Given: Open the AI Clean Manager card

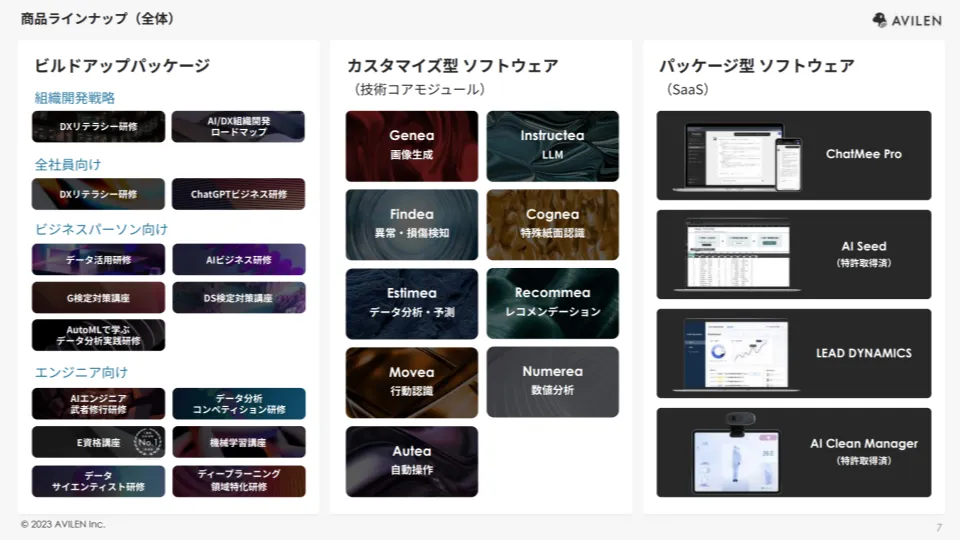Looking at the screenshot, I should point(793,452).
